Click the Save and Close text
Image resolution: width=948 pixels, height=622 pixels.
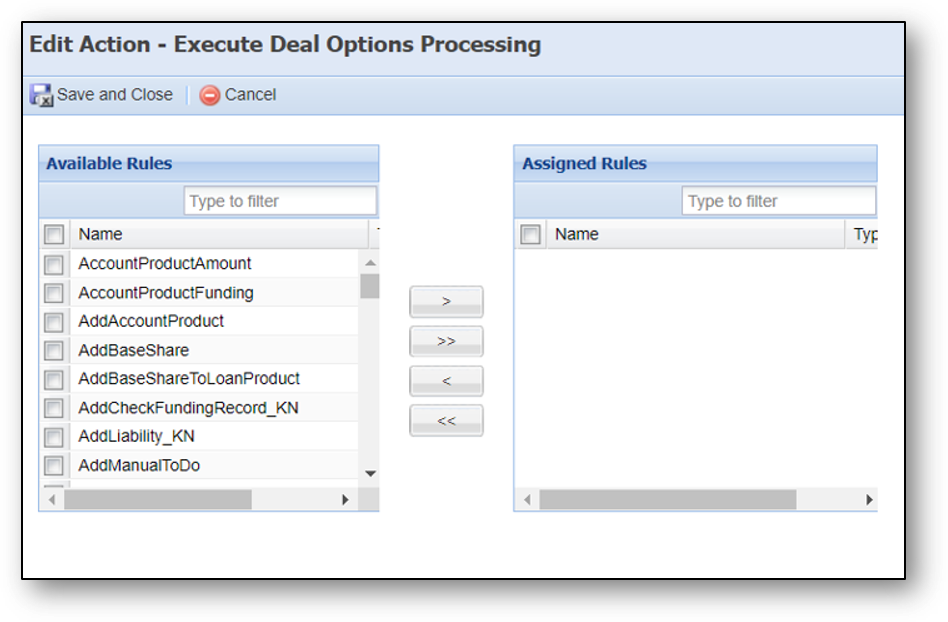pos(115,95)
